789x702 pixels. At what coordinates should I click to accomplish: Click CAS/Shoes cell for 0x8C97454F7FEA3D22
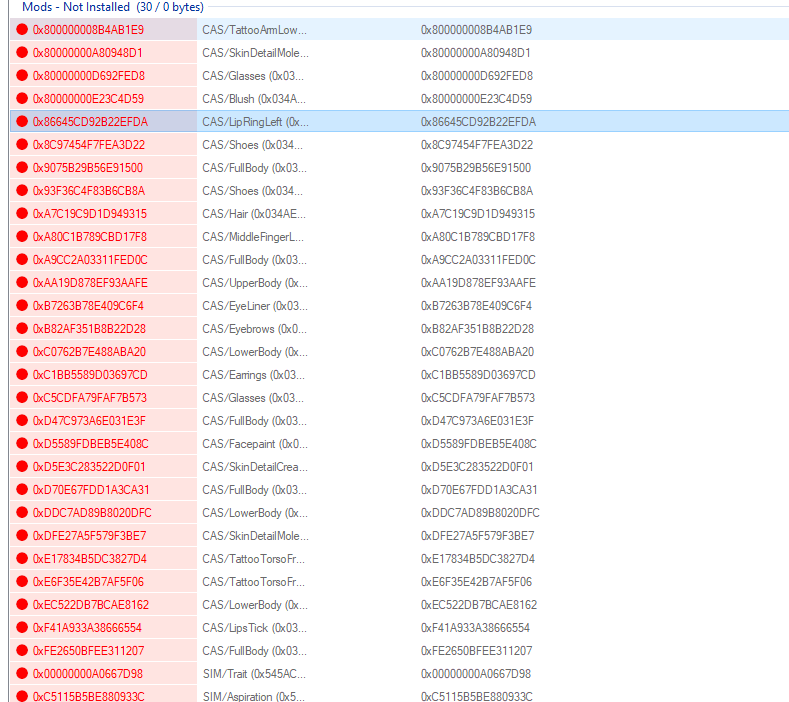(x=252, y=145)
